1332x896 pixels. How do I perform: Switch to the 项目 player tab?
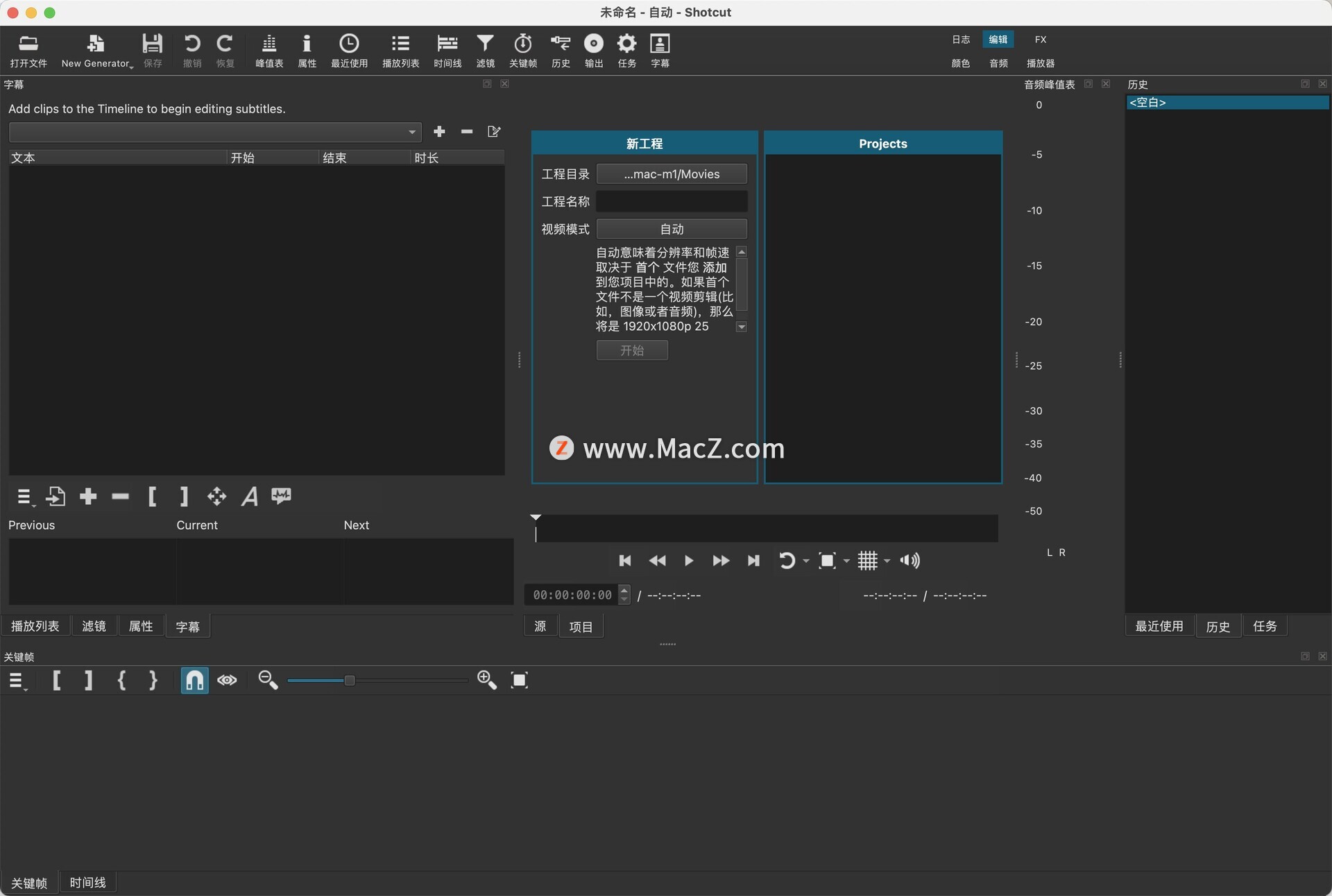click(581, 626)
